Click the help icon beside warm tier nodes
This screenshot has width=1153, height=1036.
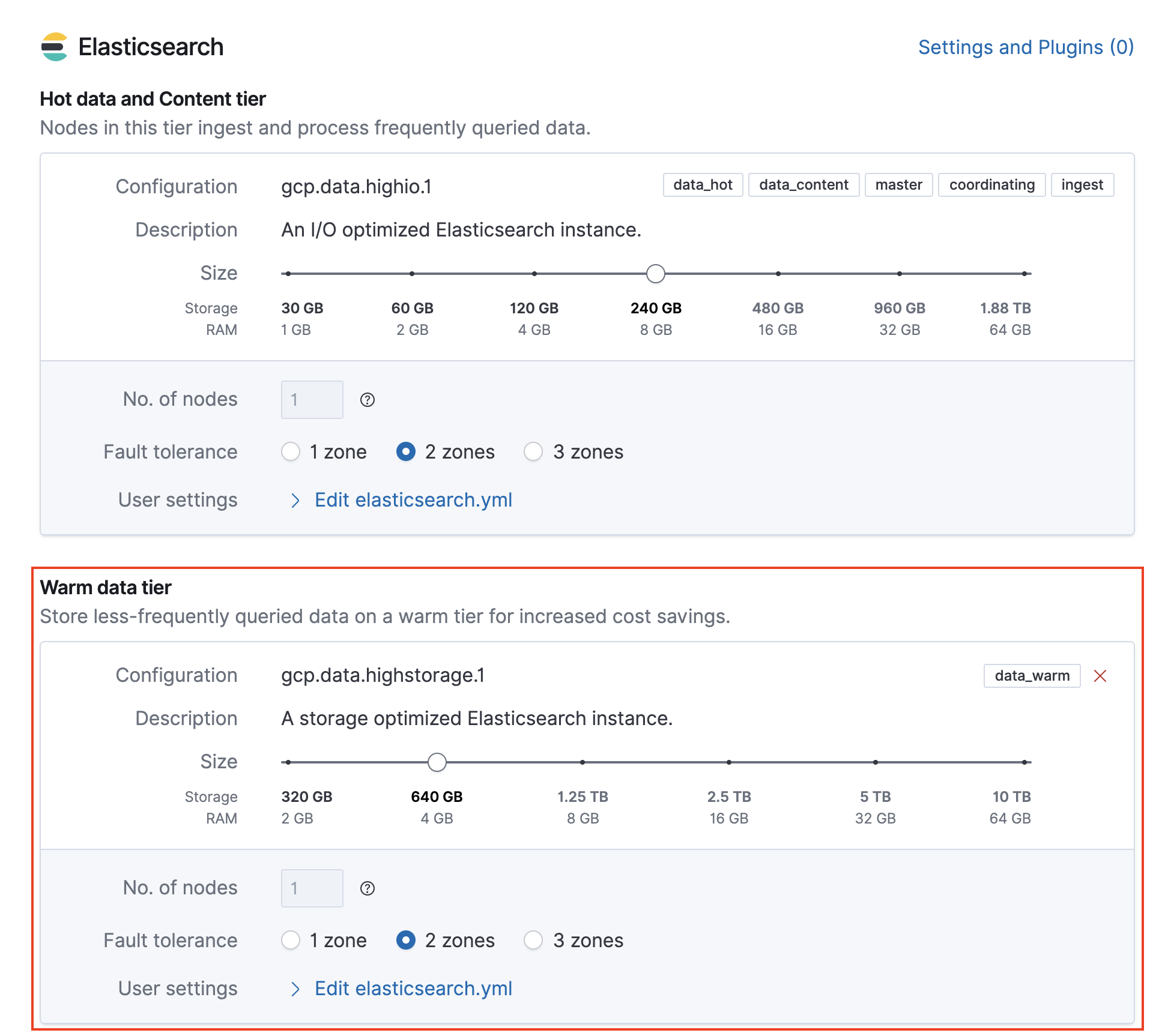[367, 888]
